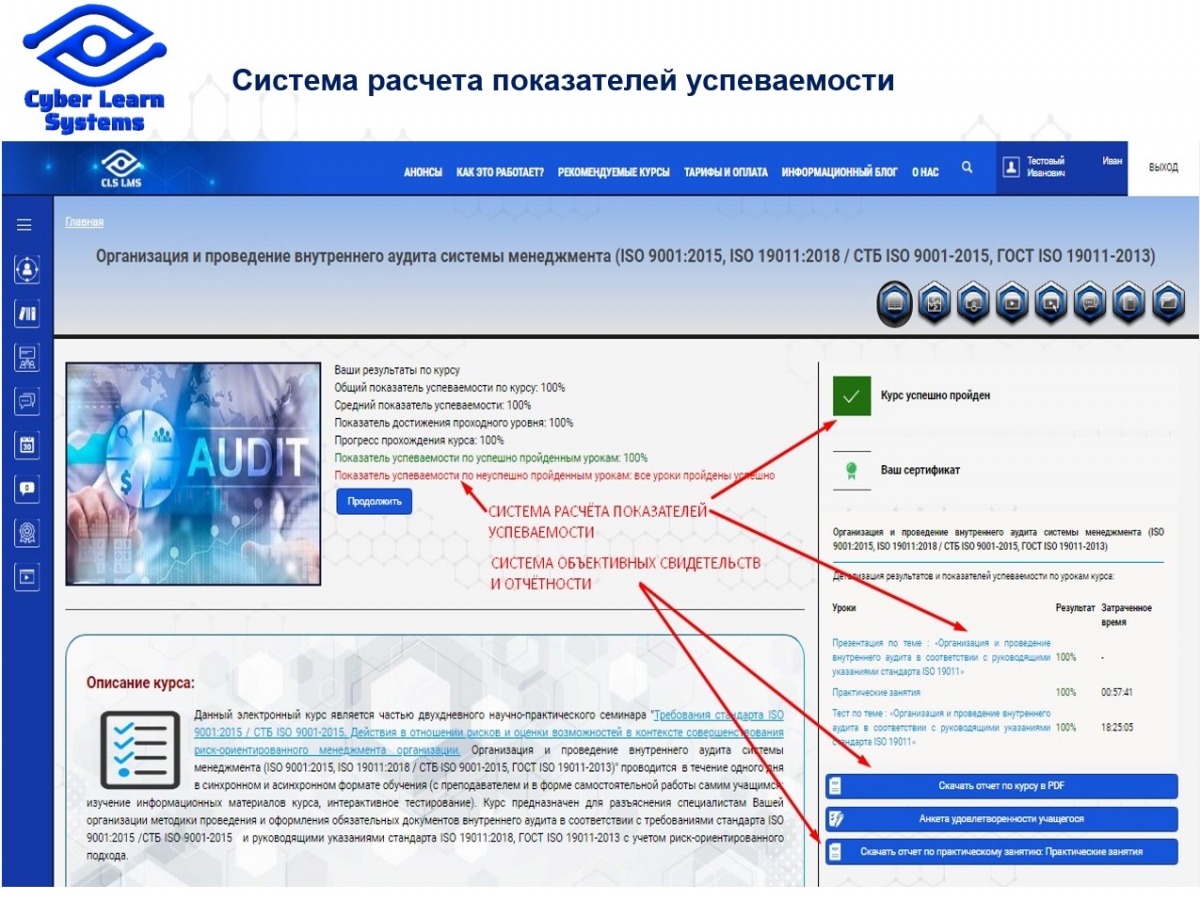Click Скачать отчет по курсу в PDF
Viewport: 1200px width, 901px height.
(1001, 786)
